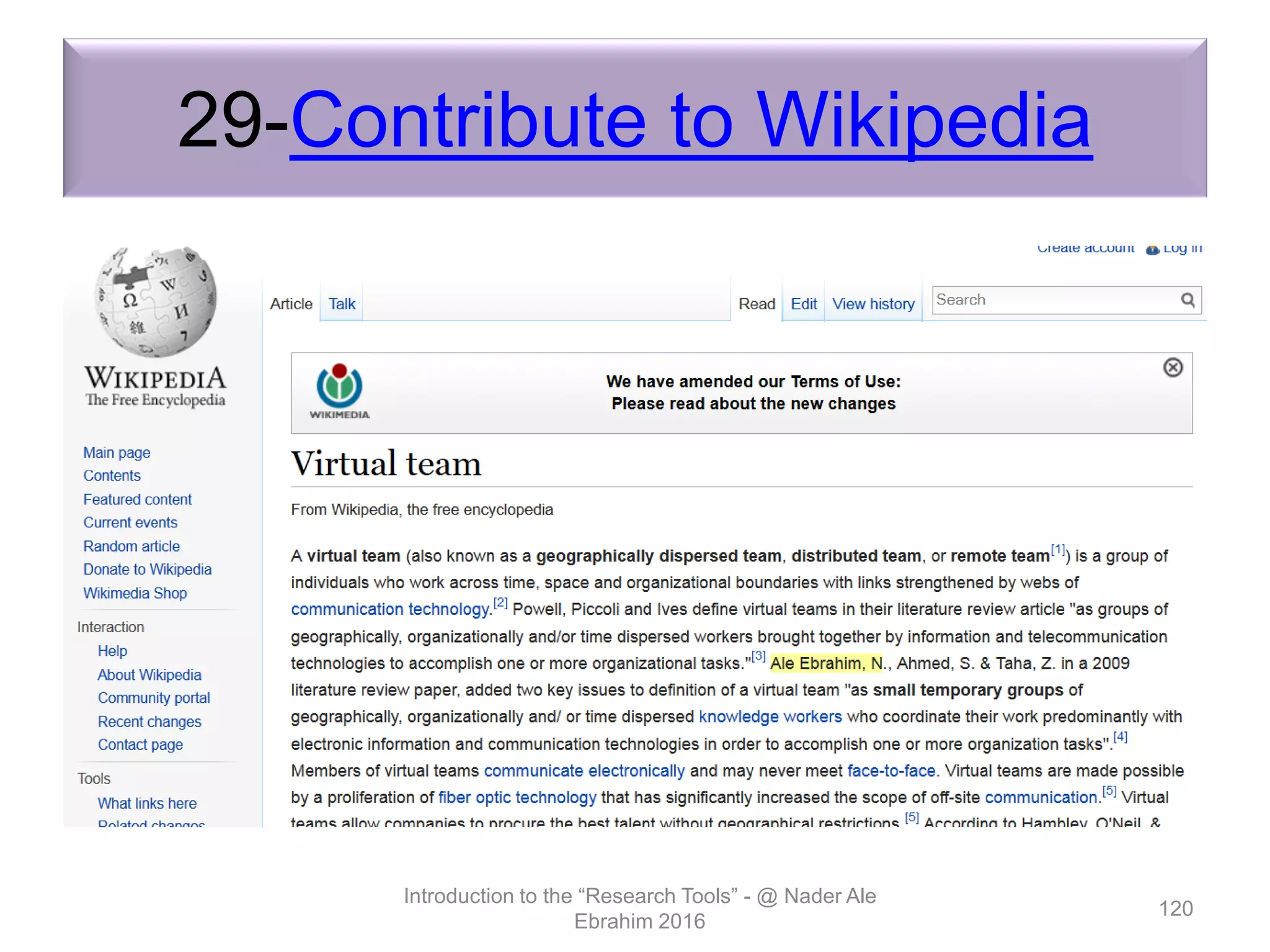This screenshot has width=1270, height=952.
Task: Jump to citation [3]
Action: click(758, 656)
